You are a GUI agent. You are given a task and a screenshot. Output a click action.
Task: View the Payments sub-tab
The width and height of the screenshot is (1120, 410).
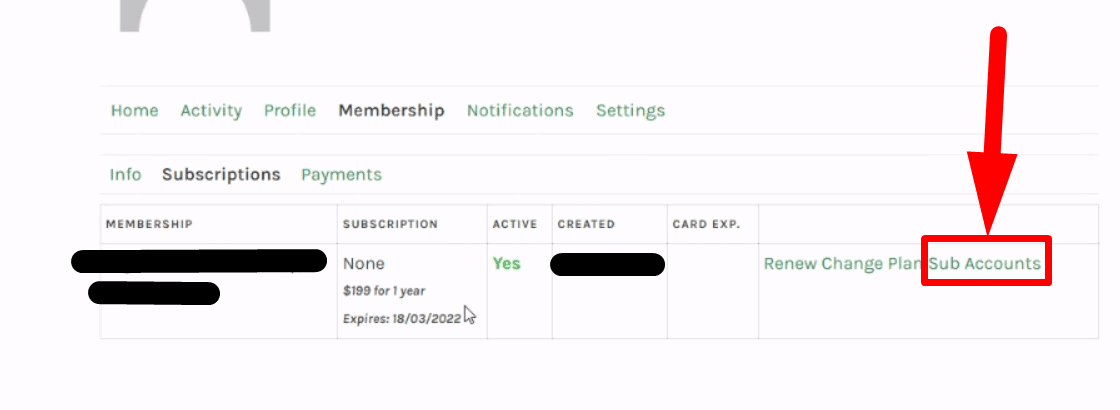click(x=341, y=174)
